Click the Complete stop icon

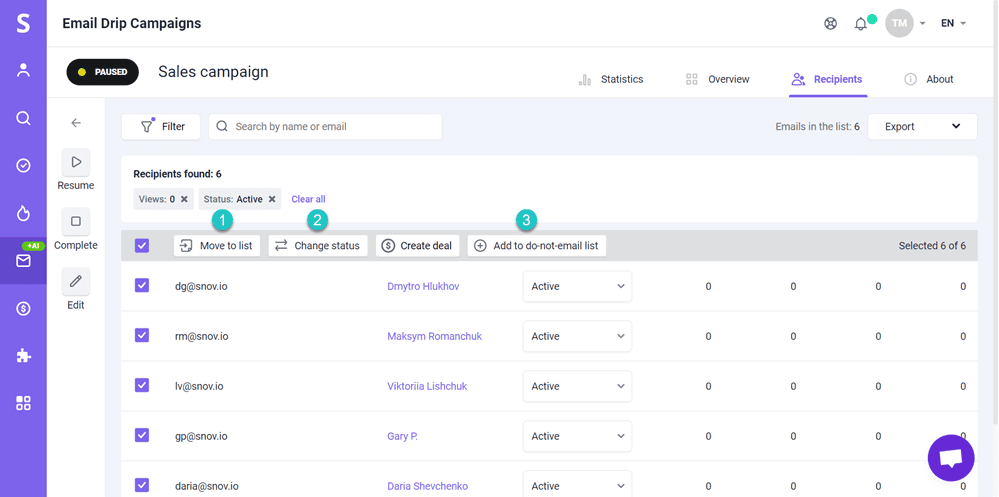tap(76, 222)
